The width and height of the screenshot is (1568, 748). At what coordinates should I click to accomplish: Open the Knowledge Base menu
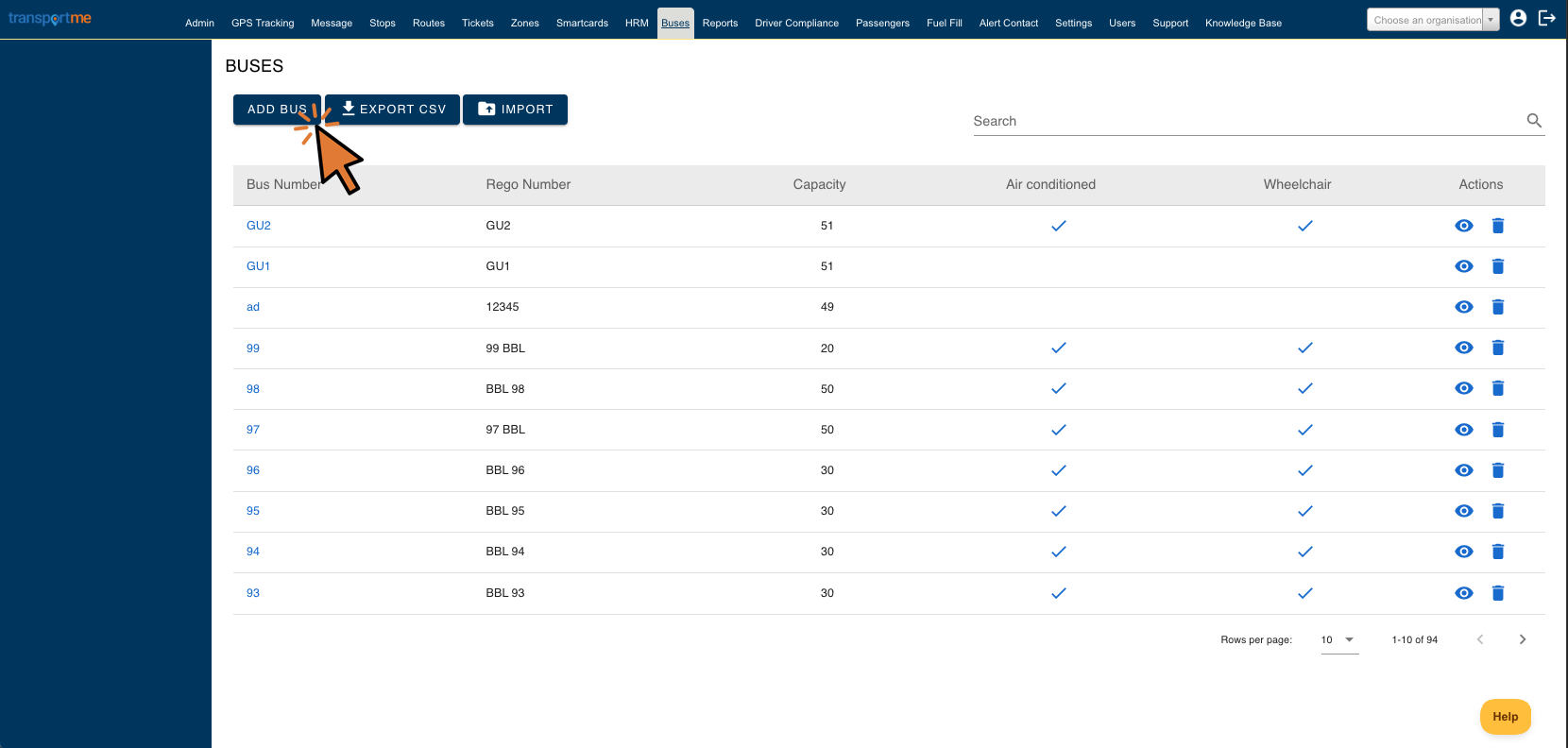tap(1243, 23)
